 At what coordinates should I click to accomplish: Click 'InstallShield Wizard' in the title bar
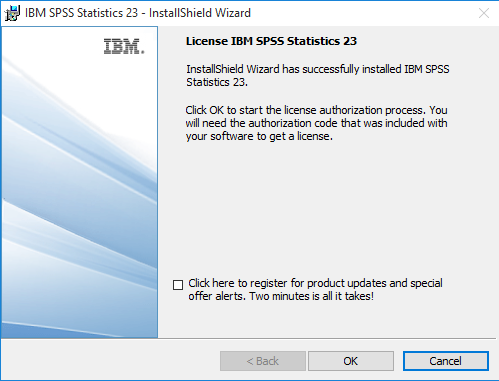point(200,13)
